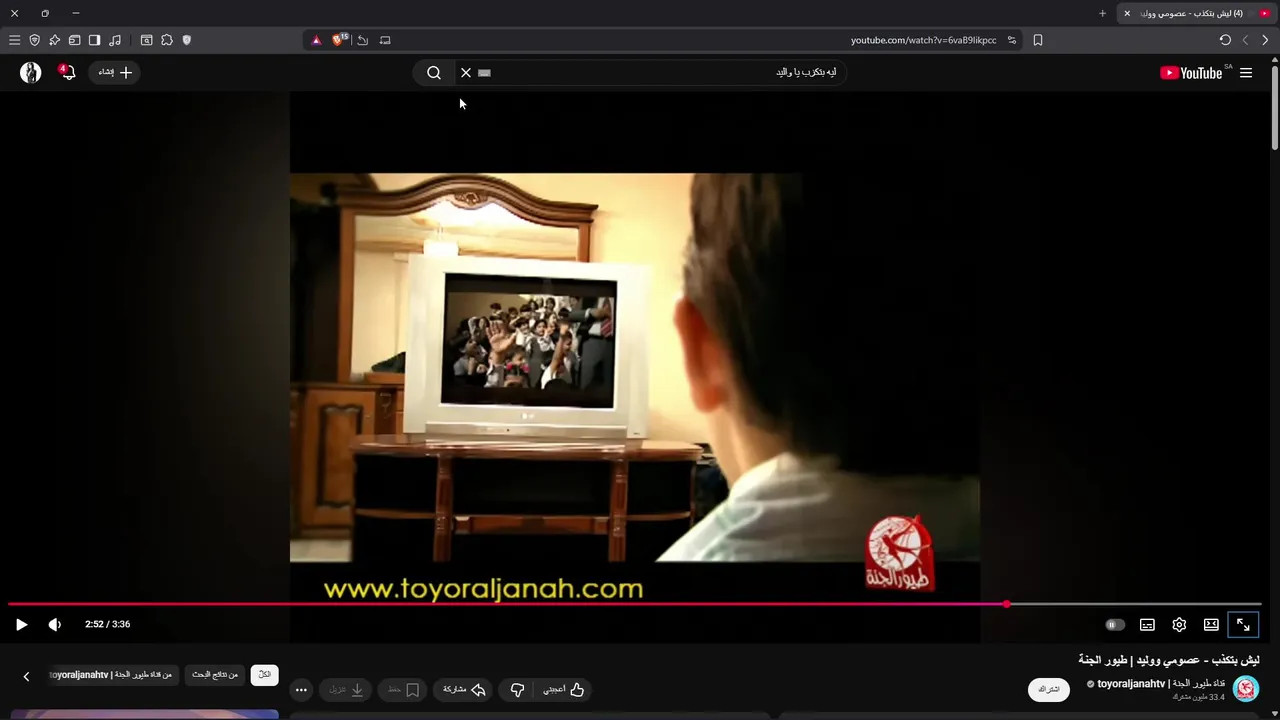Click the search magnifier button

tap(434, 72)
